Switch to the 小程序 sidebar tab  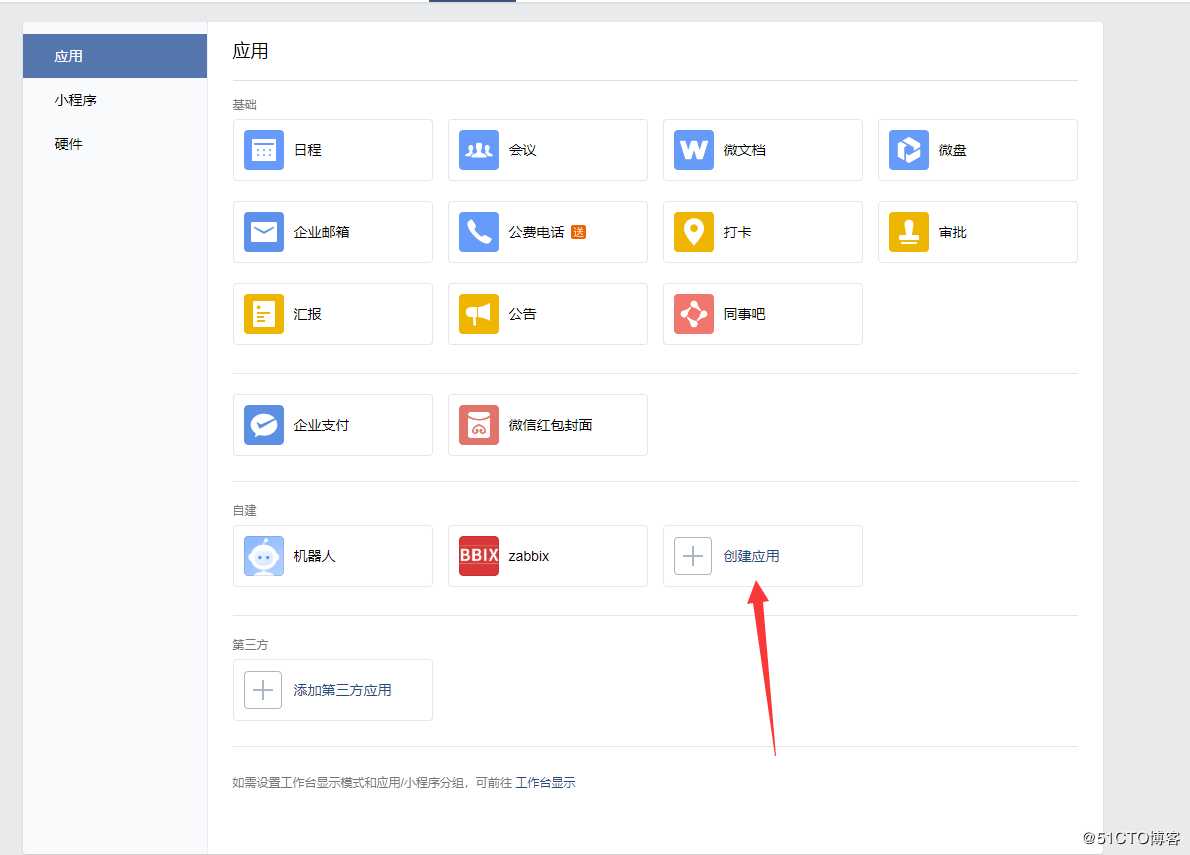pos(115,100)
